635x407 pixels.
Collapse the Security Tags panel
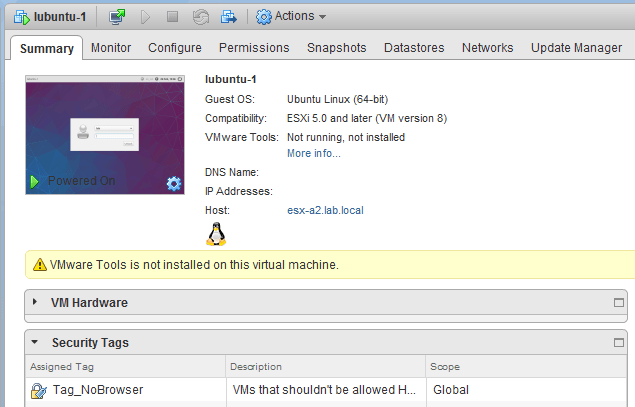(36, 343)
